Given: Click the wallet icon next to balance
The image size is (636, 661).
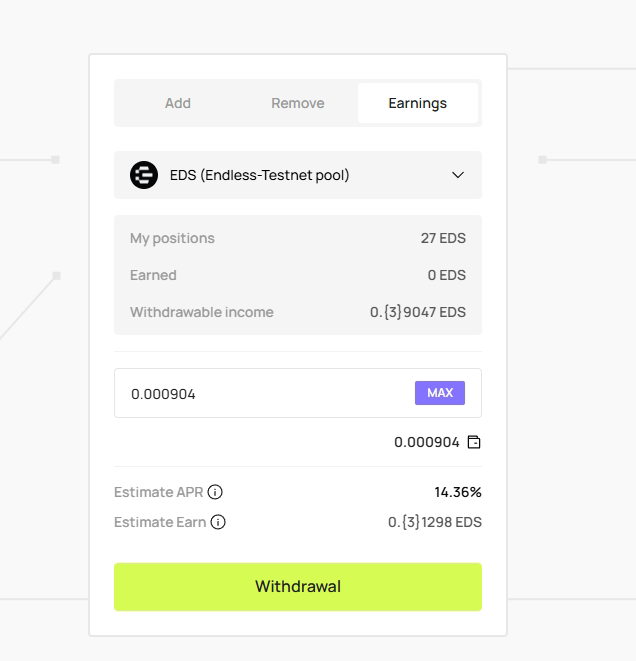Looking at the screenshot, I should [474, 442].
